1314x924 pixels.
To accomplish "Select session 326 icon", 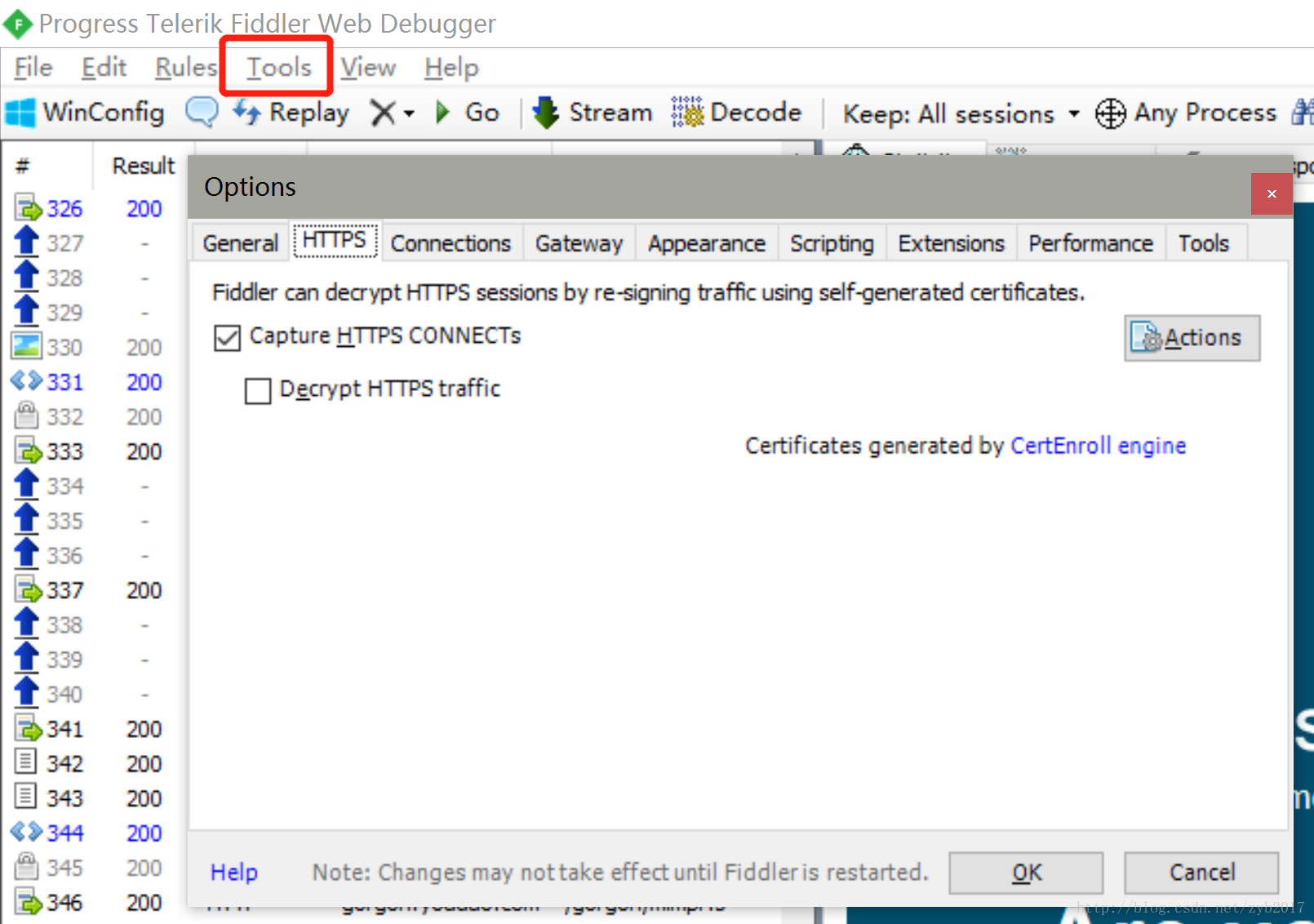I will (28, 208).
